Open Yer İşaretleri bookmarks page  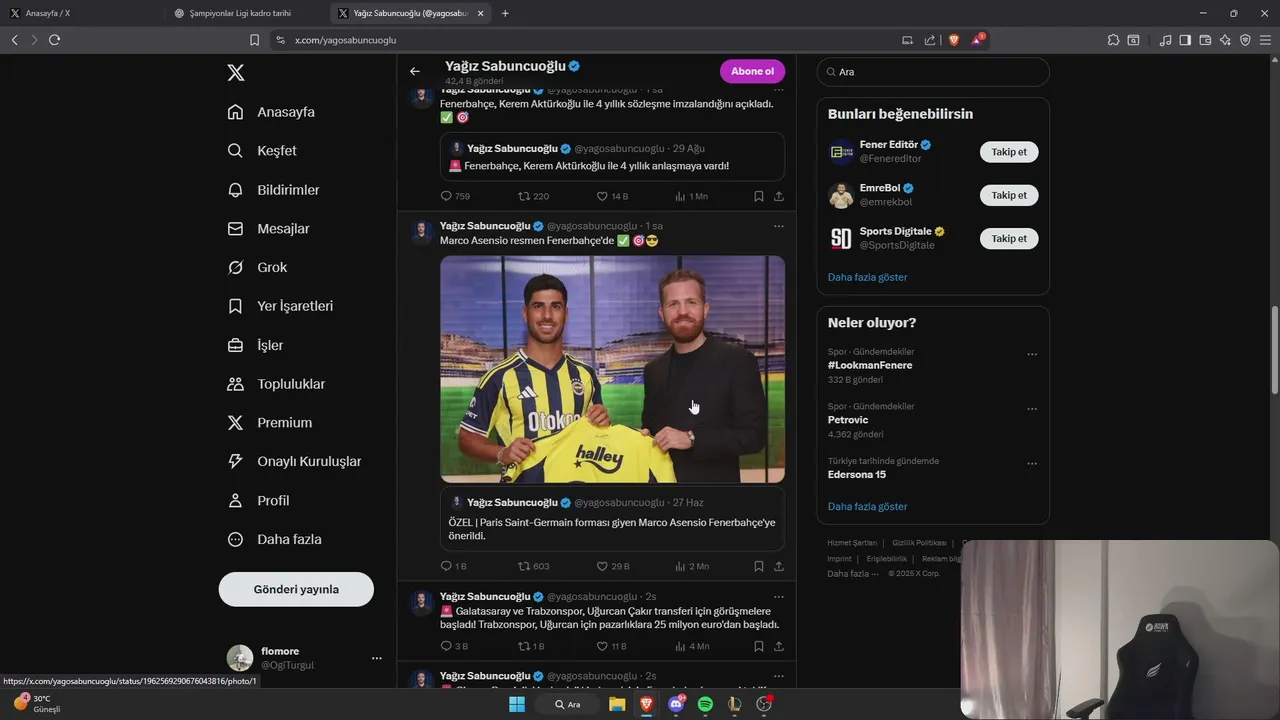(280, 306)
